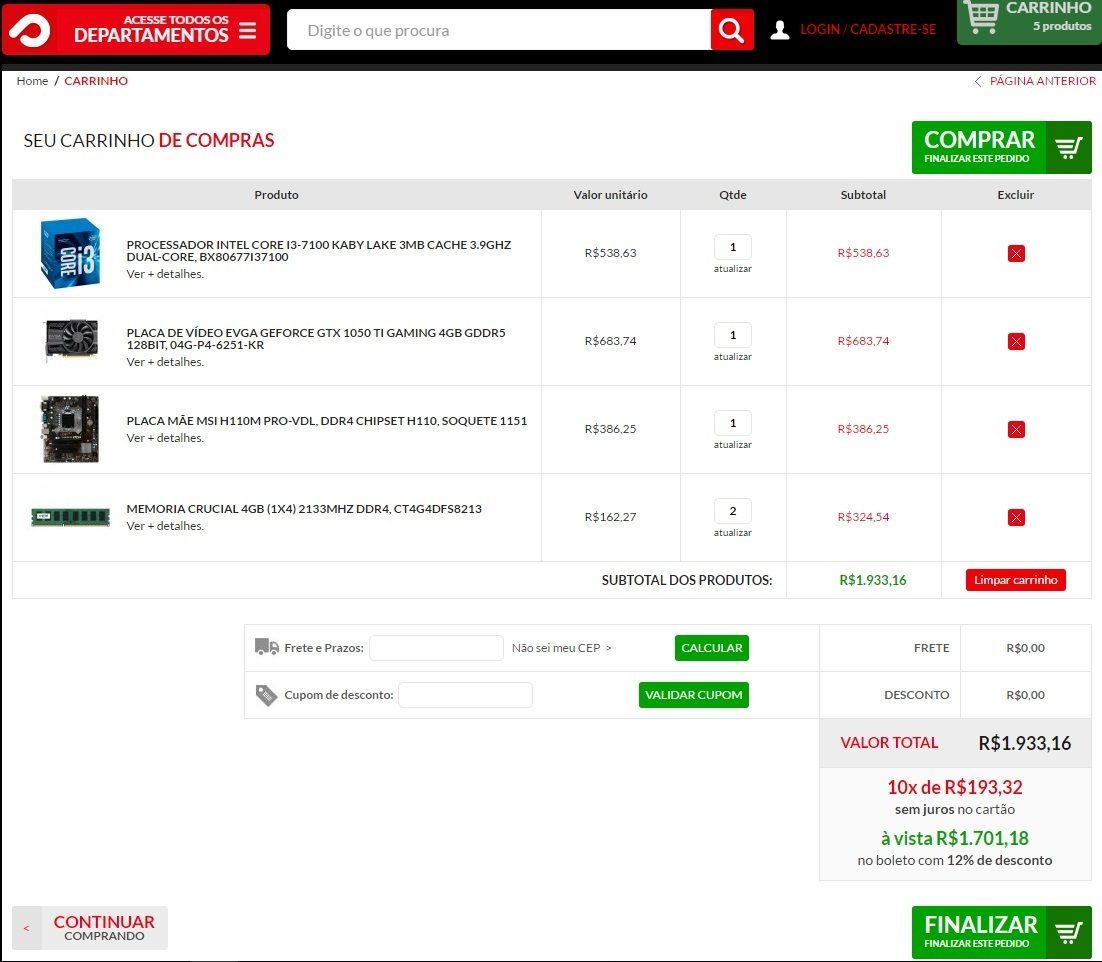The width and height of the screenshot is (1102, 962).
Task: Click the delivery truck shipping icon
Action: tap(266, 646)
